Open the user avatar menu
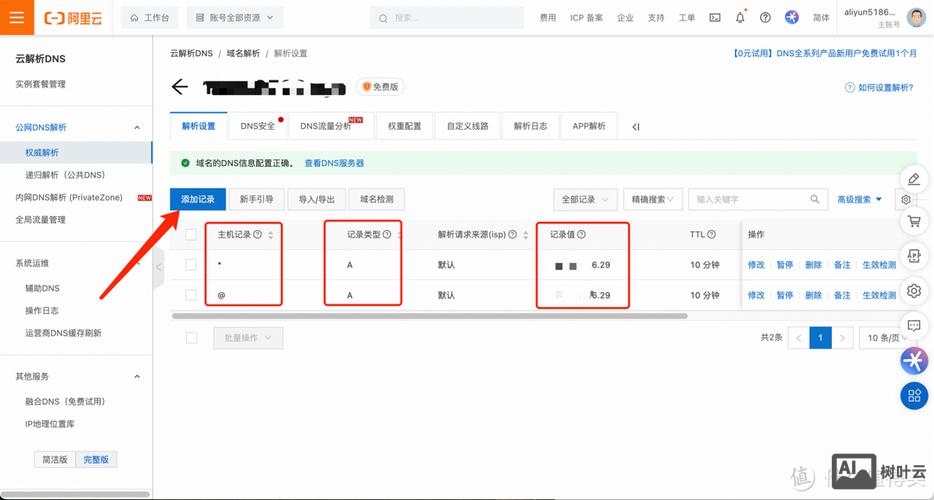934x500 pixels. [916, 17]
